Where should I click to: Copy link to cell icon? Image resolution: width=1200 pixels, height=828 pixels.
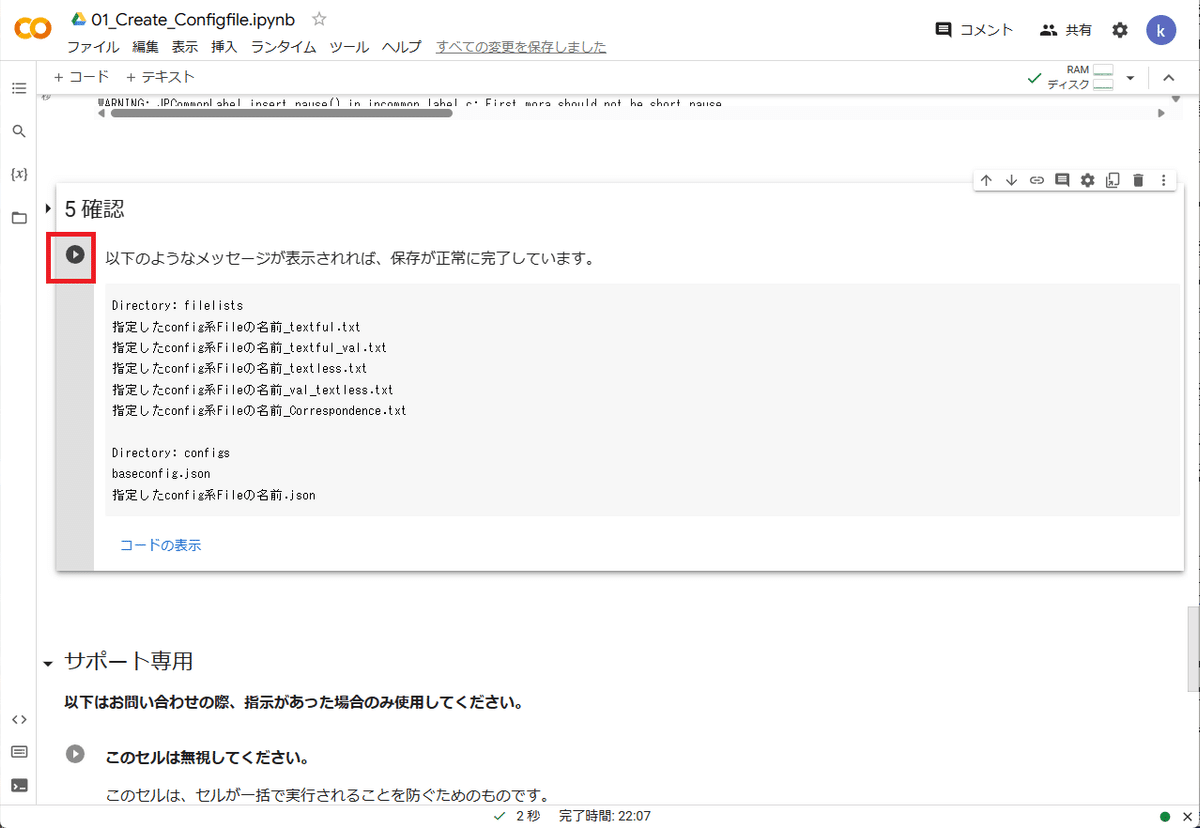(1037, 180)
